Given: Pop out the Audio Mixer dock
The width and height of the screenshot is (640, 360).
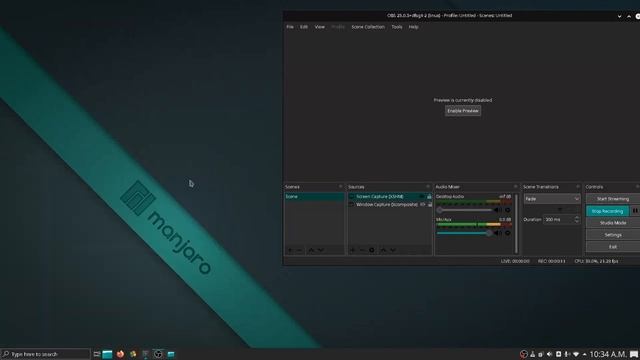Looking at the screenshot, I should point(516,187).
